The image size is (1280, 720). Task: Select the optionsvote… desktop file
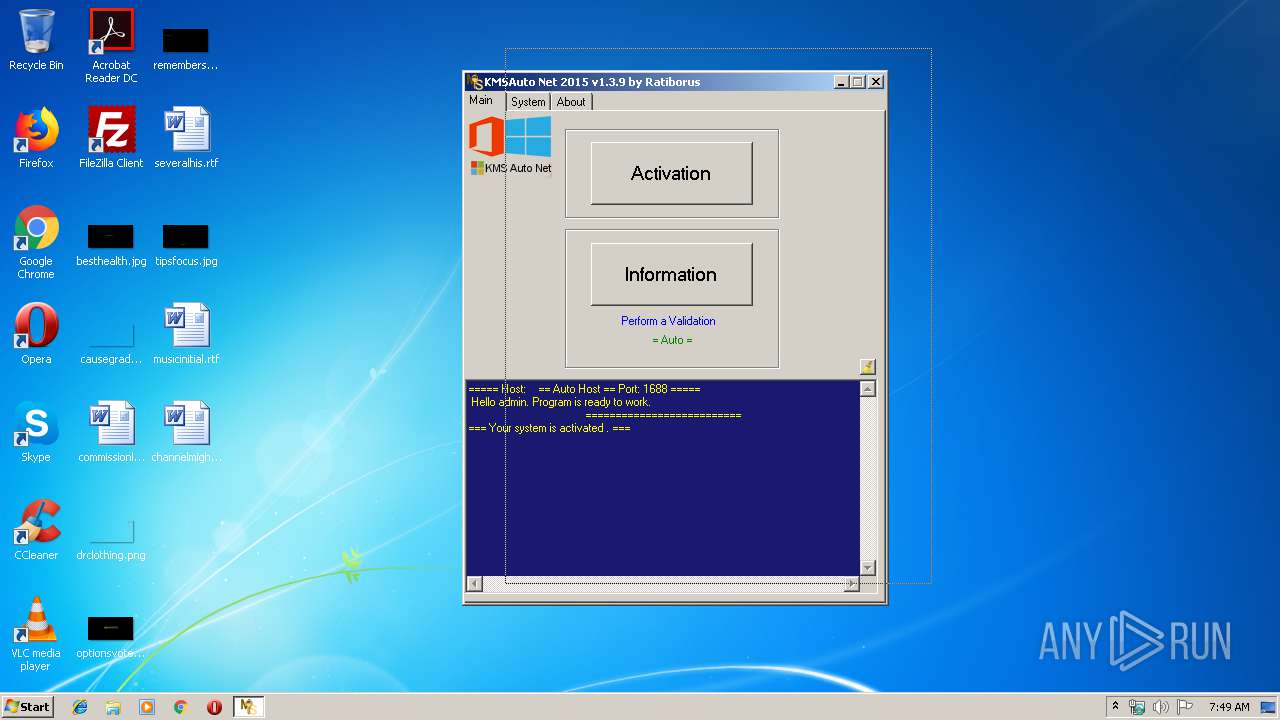tap(111, 637)
